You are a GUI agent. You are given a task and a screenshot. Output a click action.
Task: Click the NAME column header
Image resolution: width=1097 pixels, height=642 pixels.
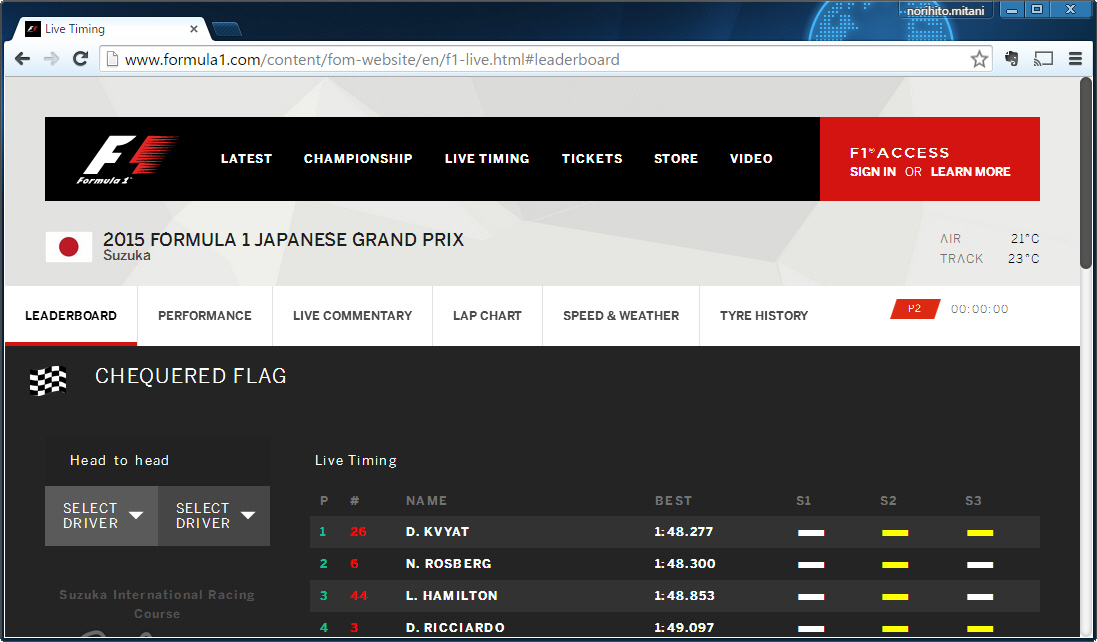(x=426, y=501)
